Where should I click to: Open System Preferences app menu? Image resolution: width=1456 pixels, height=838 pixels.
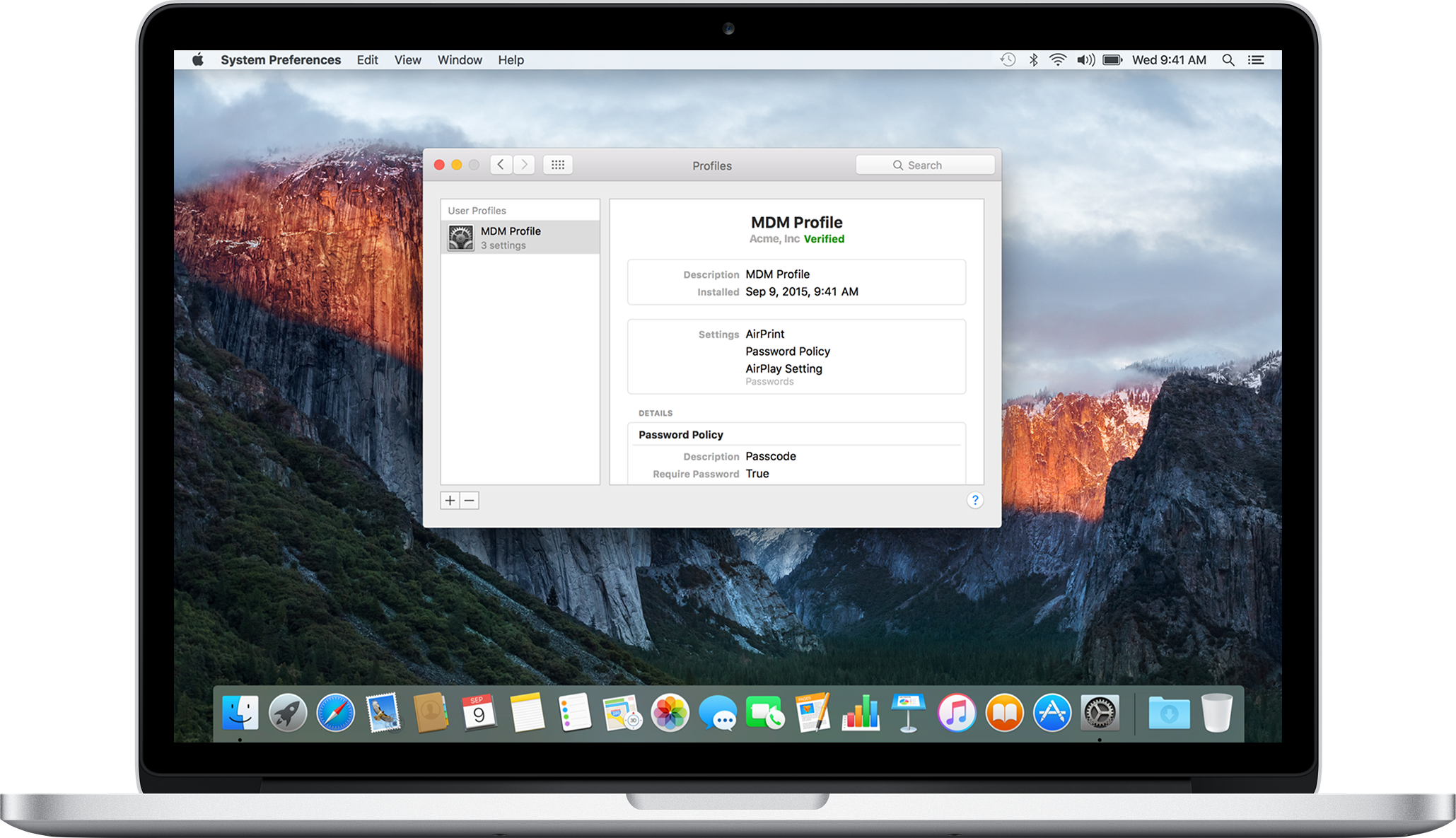pyautogui.click(x=281, y=60)
